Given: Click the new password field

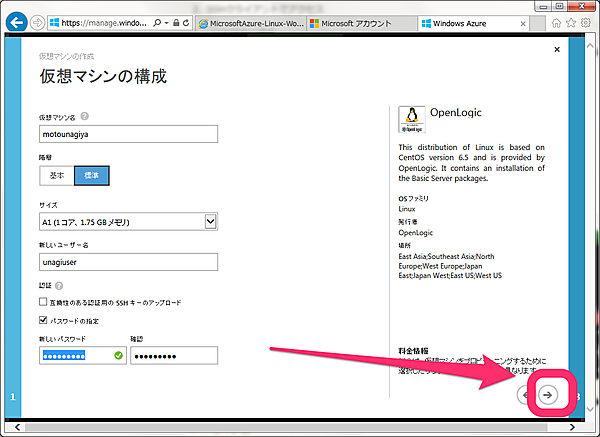Looking at the screenshot, I should [83, 356].
